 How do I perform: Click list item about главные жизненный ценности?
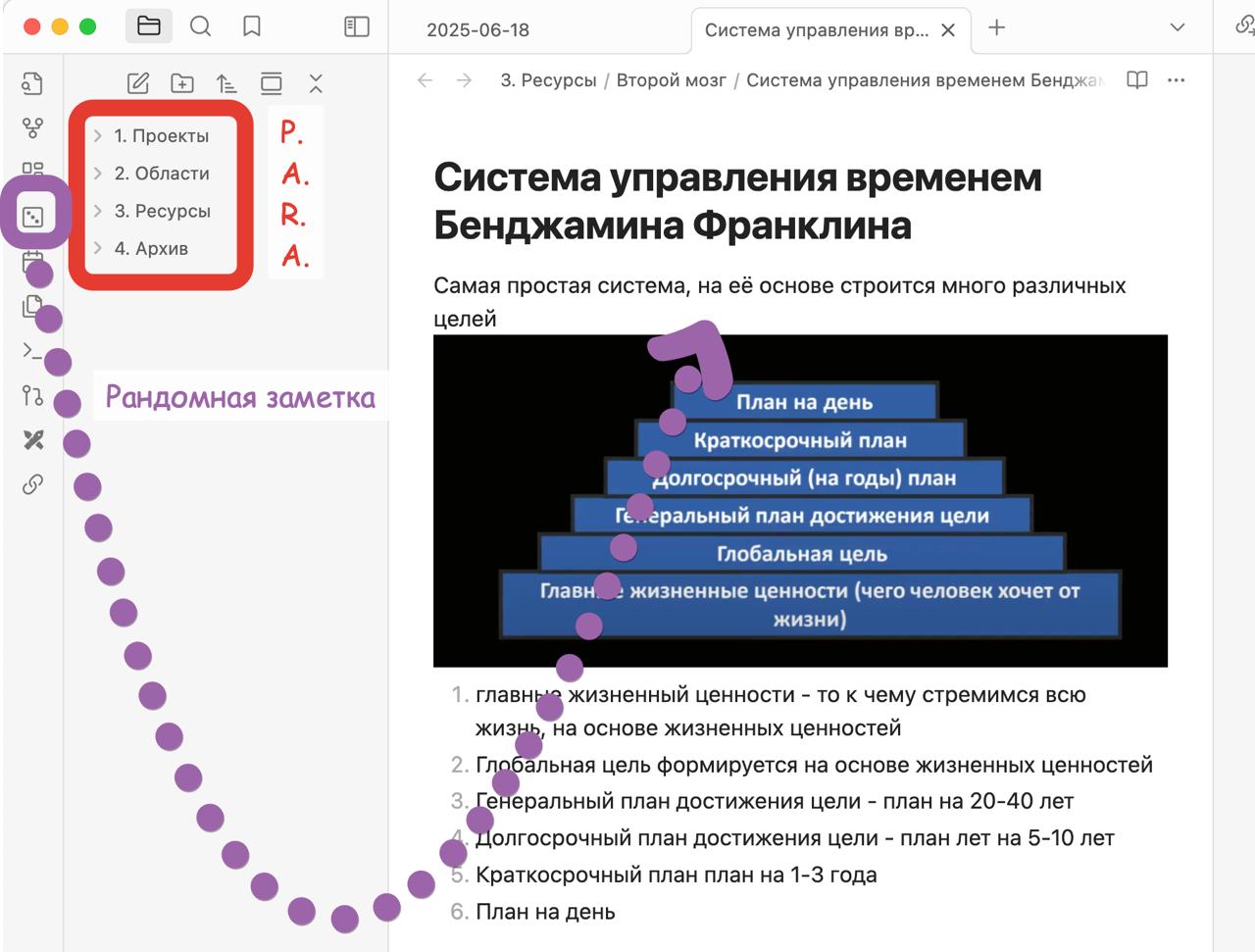click(x=780, y=711)
